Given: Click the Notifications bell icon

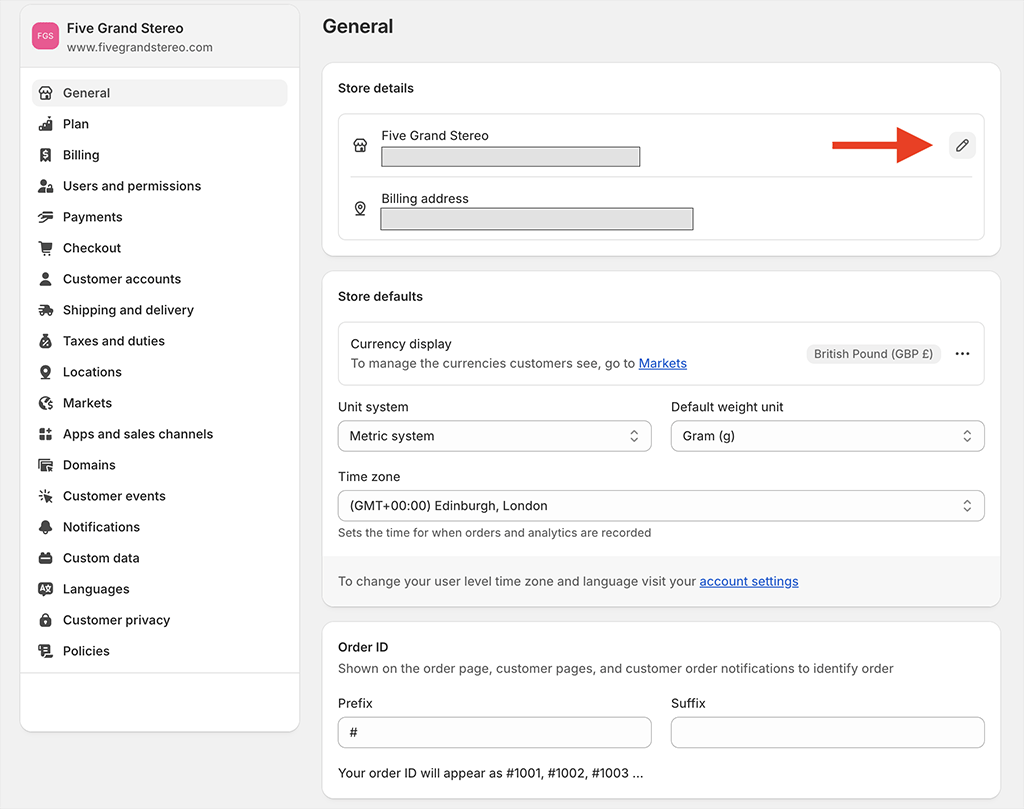Looking at the screenshot, I should (45, 527).
